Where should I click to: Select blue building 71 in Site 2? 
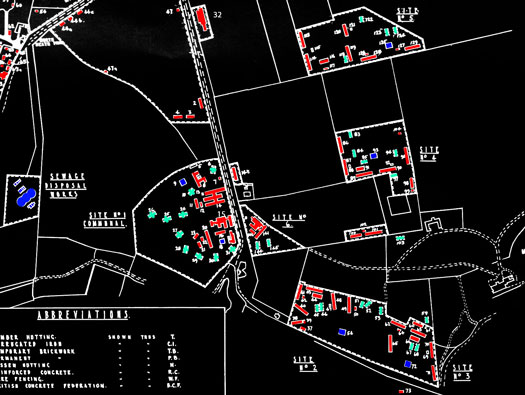(x=407, y=364)
